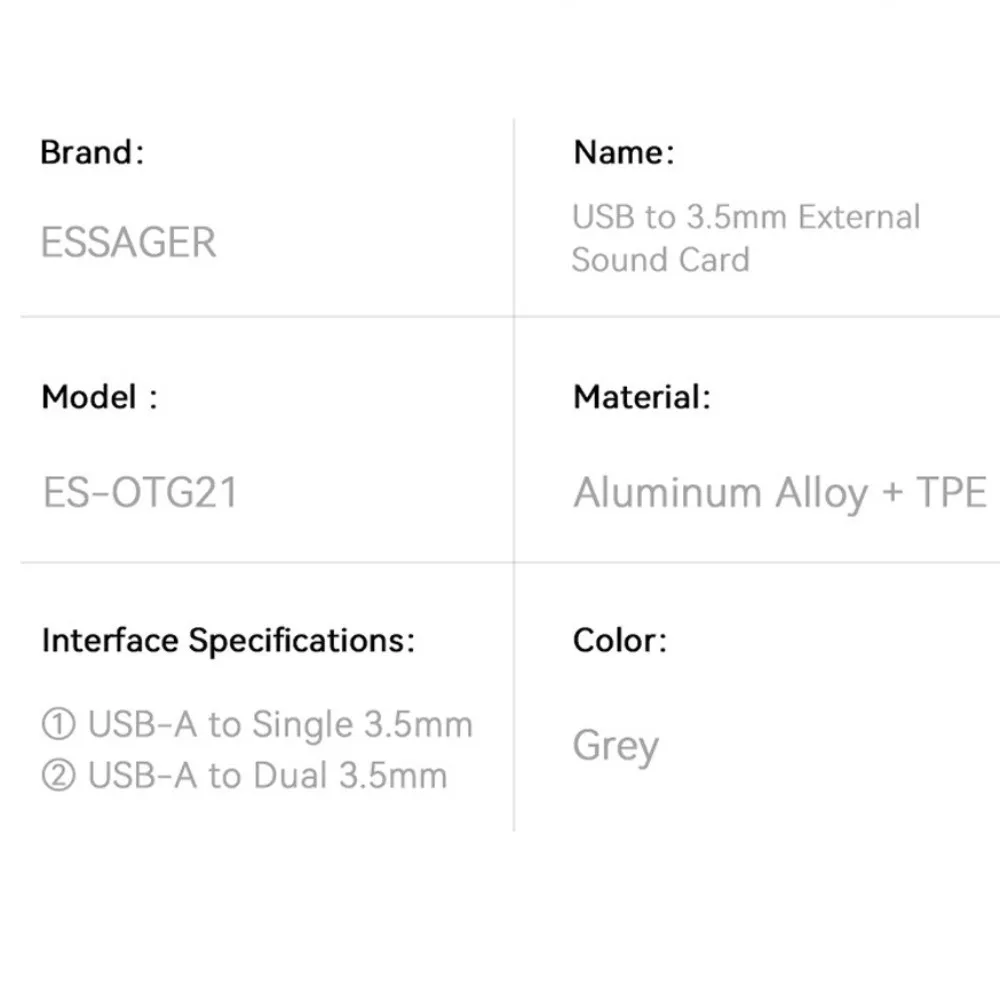Viewport: 1000px width, 1000px height.
Task: Click the circled number 1 marker
Action: [x=59, y=725]
